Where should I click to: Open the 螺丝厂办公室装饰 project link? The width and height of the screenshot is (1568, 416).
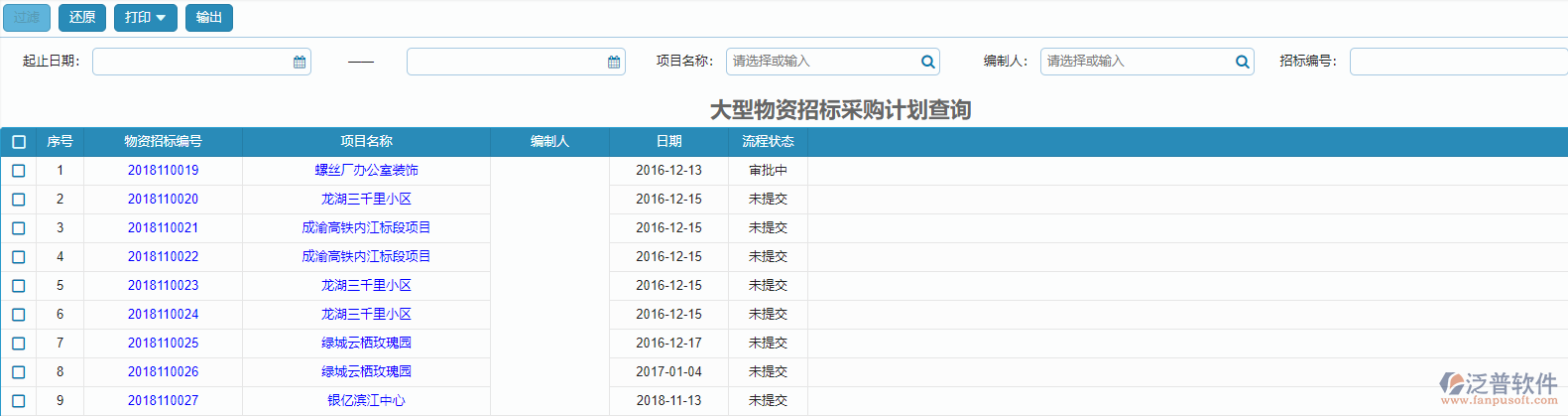tap(366, 171)
